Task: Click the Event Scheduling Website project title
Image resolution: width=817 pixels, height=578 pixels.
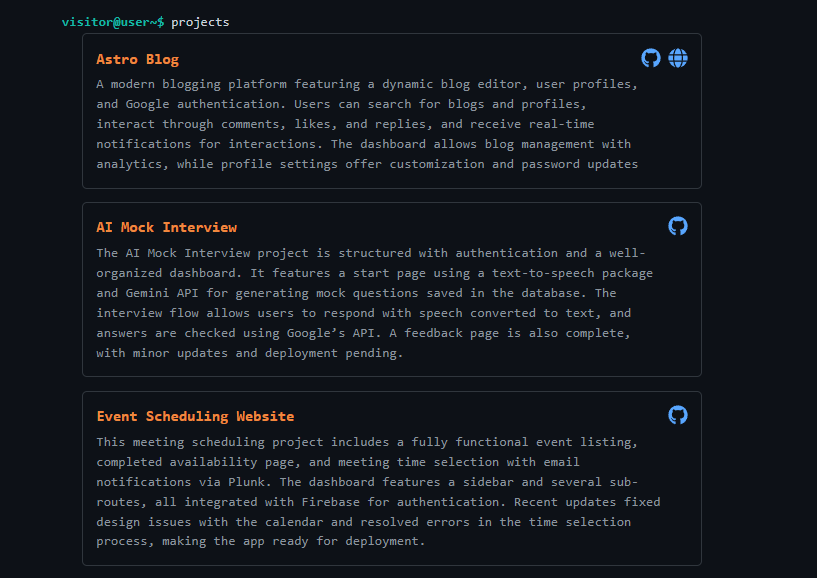Action: 195,416
